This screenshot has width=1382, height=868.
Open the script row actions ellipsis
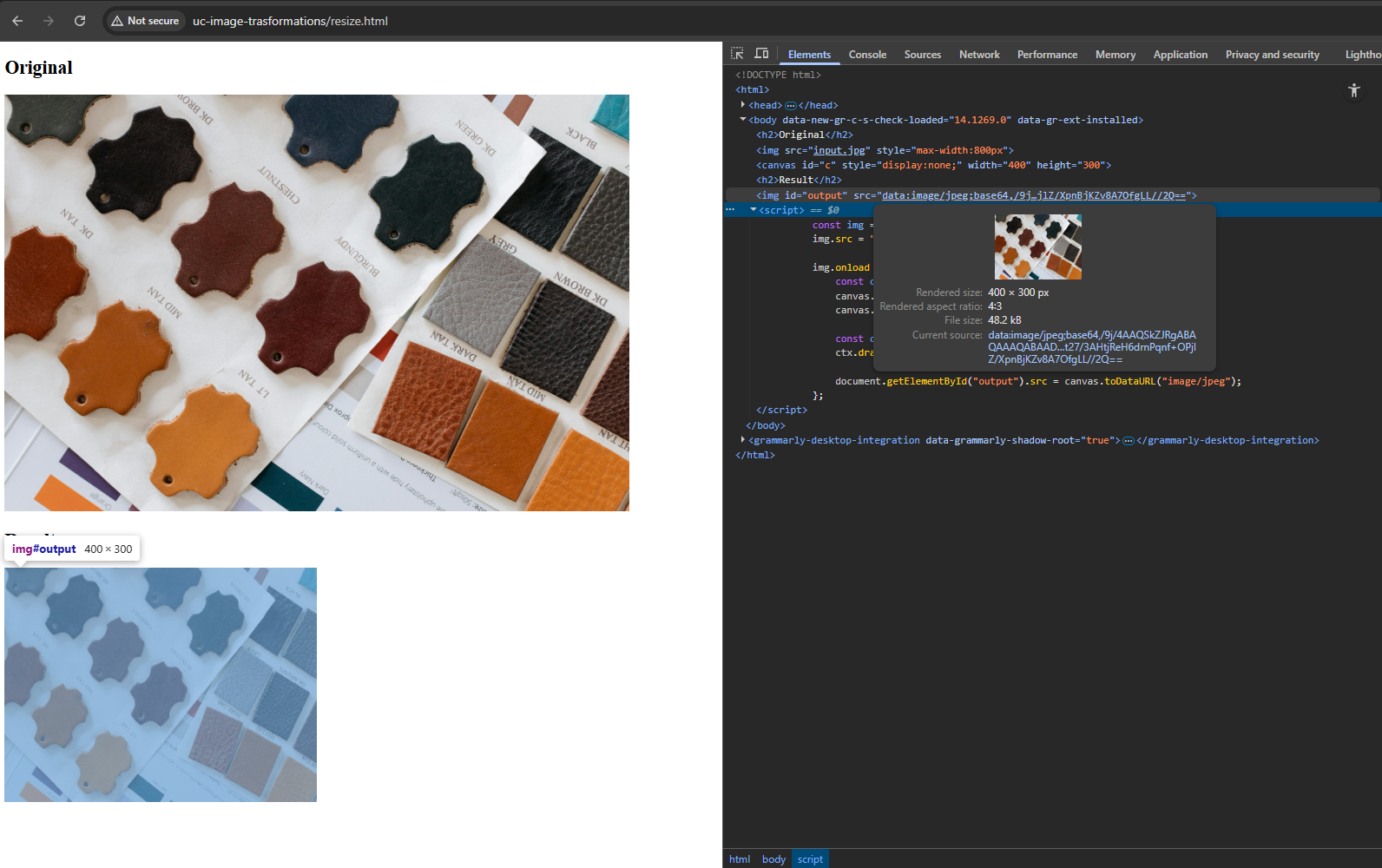(x=730, y=210)
